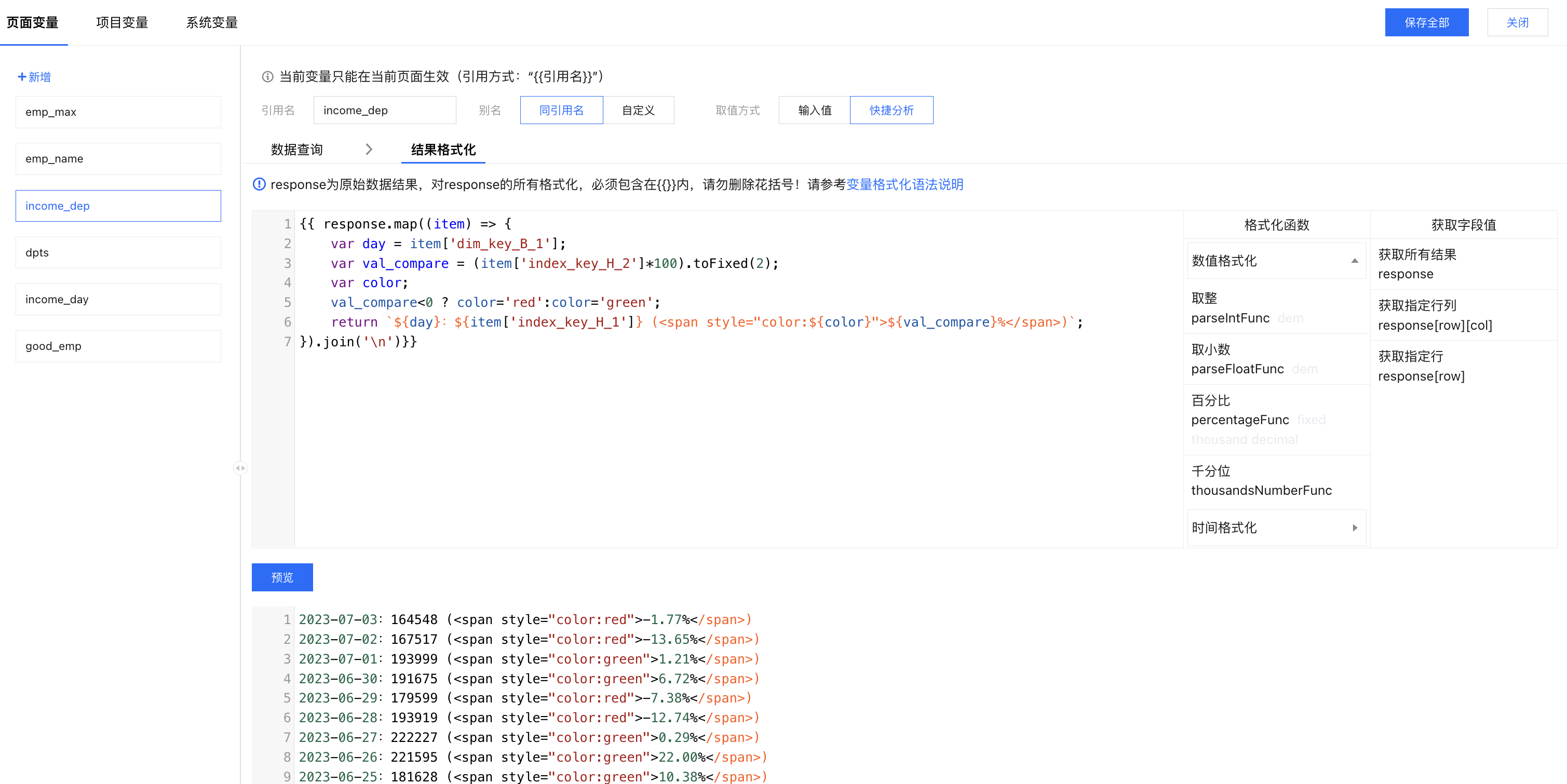The height and width of the screenshot is (784, 1567).
Task: Click the 预览 button
Action: [282, 577]
